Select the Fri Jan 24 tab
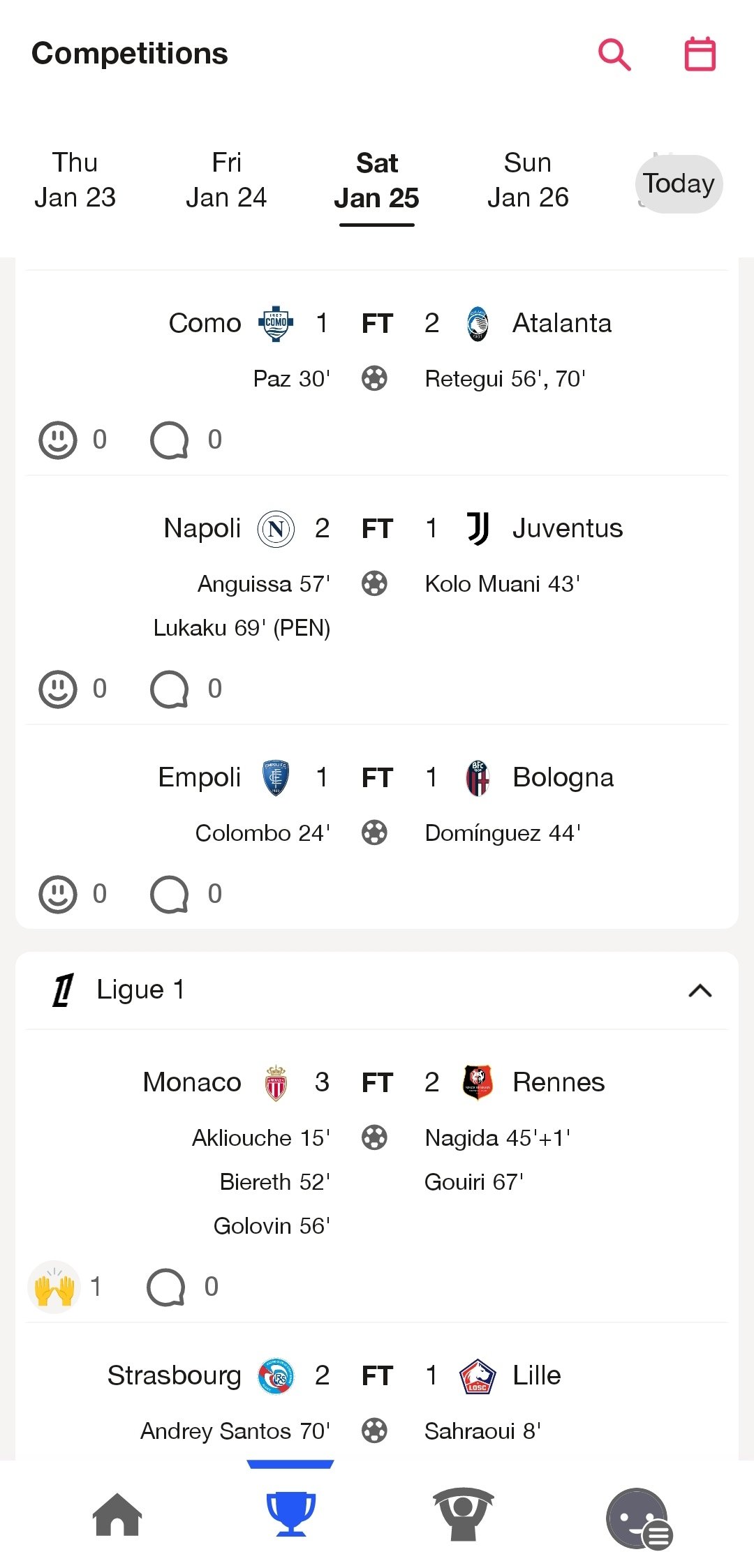 pyautogui.click(x=226, y=180)
